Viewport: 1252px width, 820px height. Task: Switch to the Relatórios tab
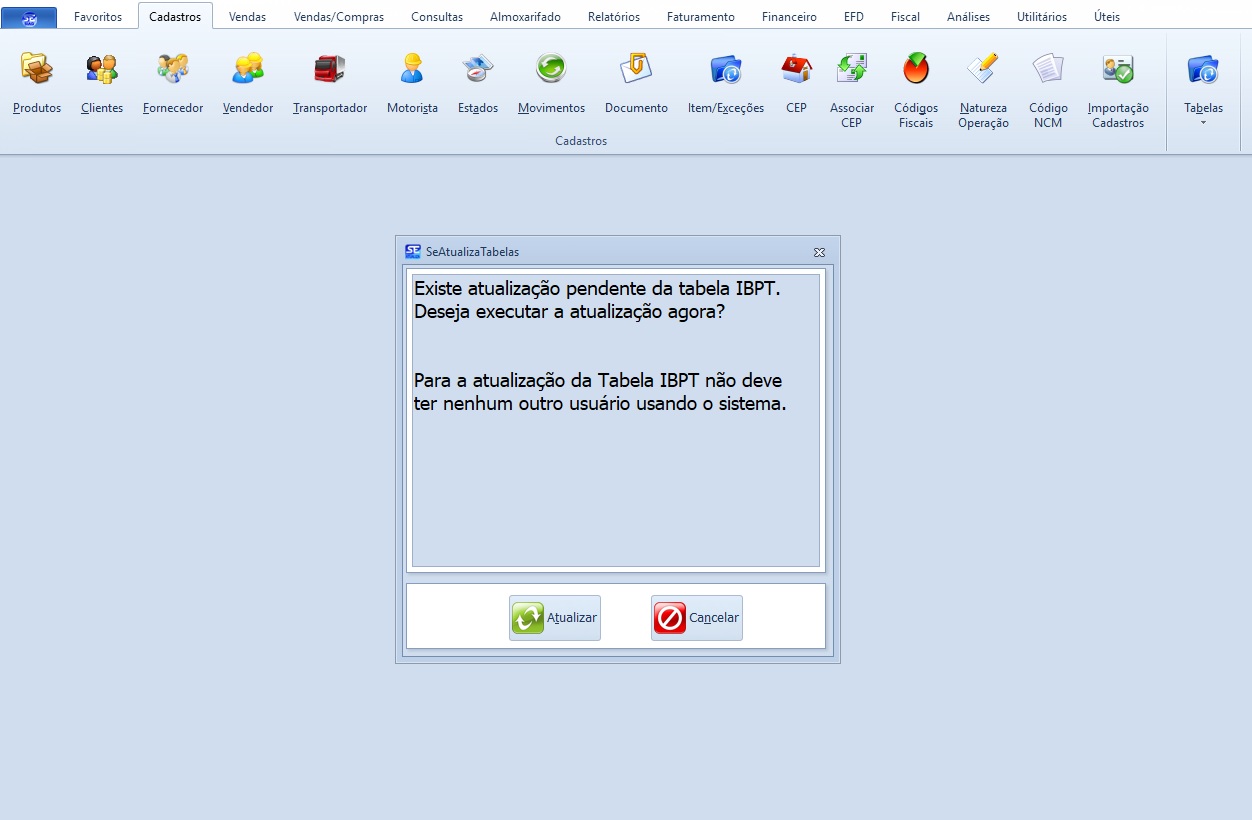pos(614,17)
